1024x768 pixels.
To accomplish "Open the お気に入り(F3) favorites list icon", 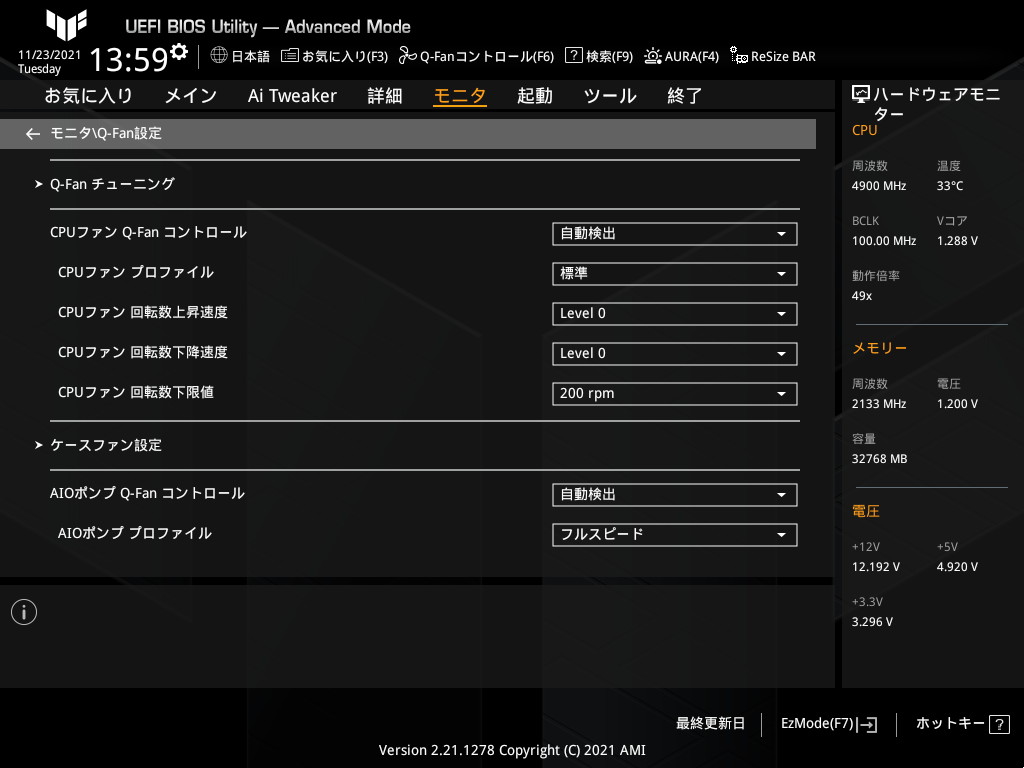I will point(289,56).
